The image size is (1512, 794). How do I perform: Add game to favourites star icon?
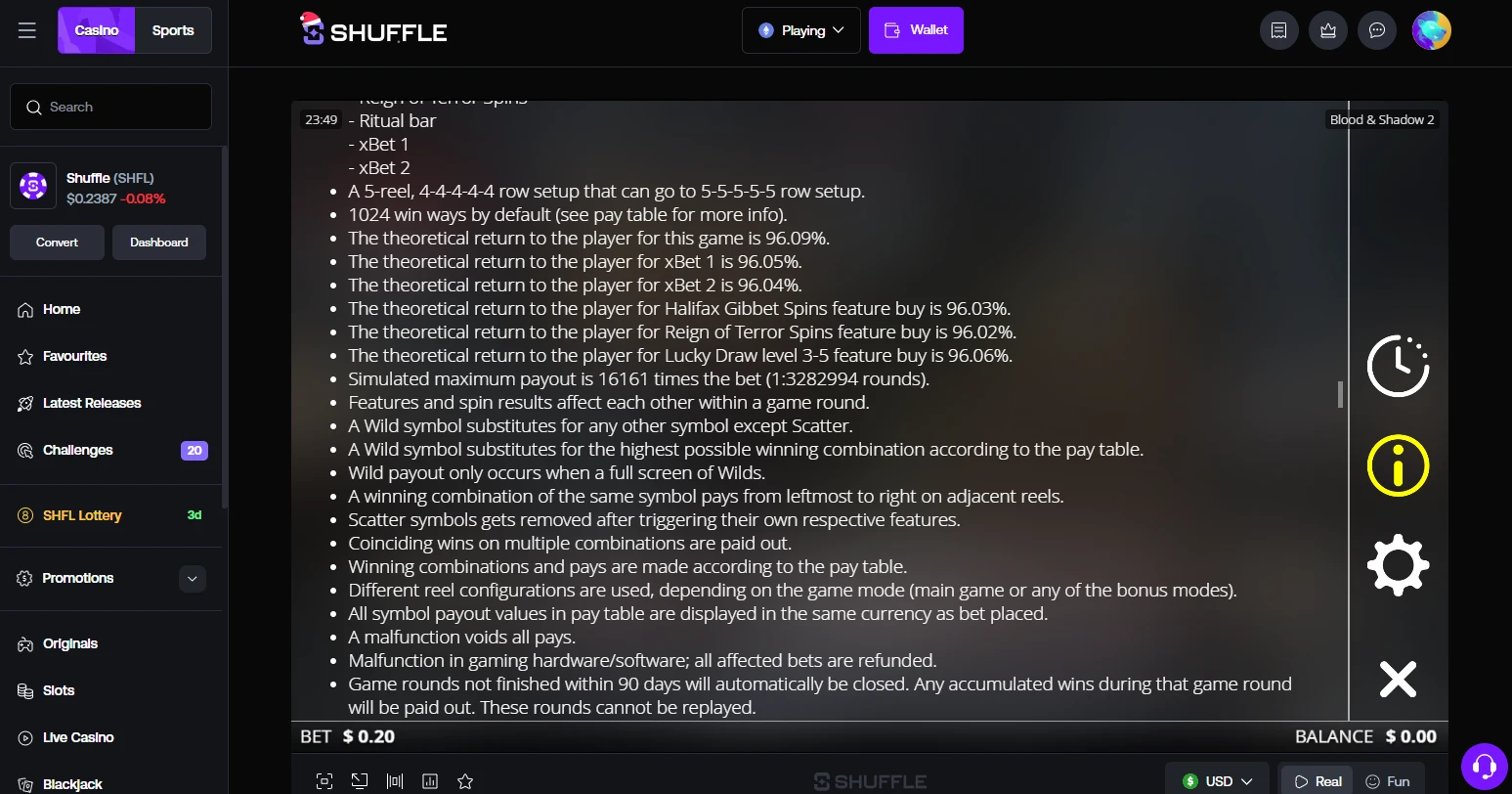pos(465,781)
